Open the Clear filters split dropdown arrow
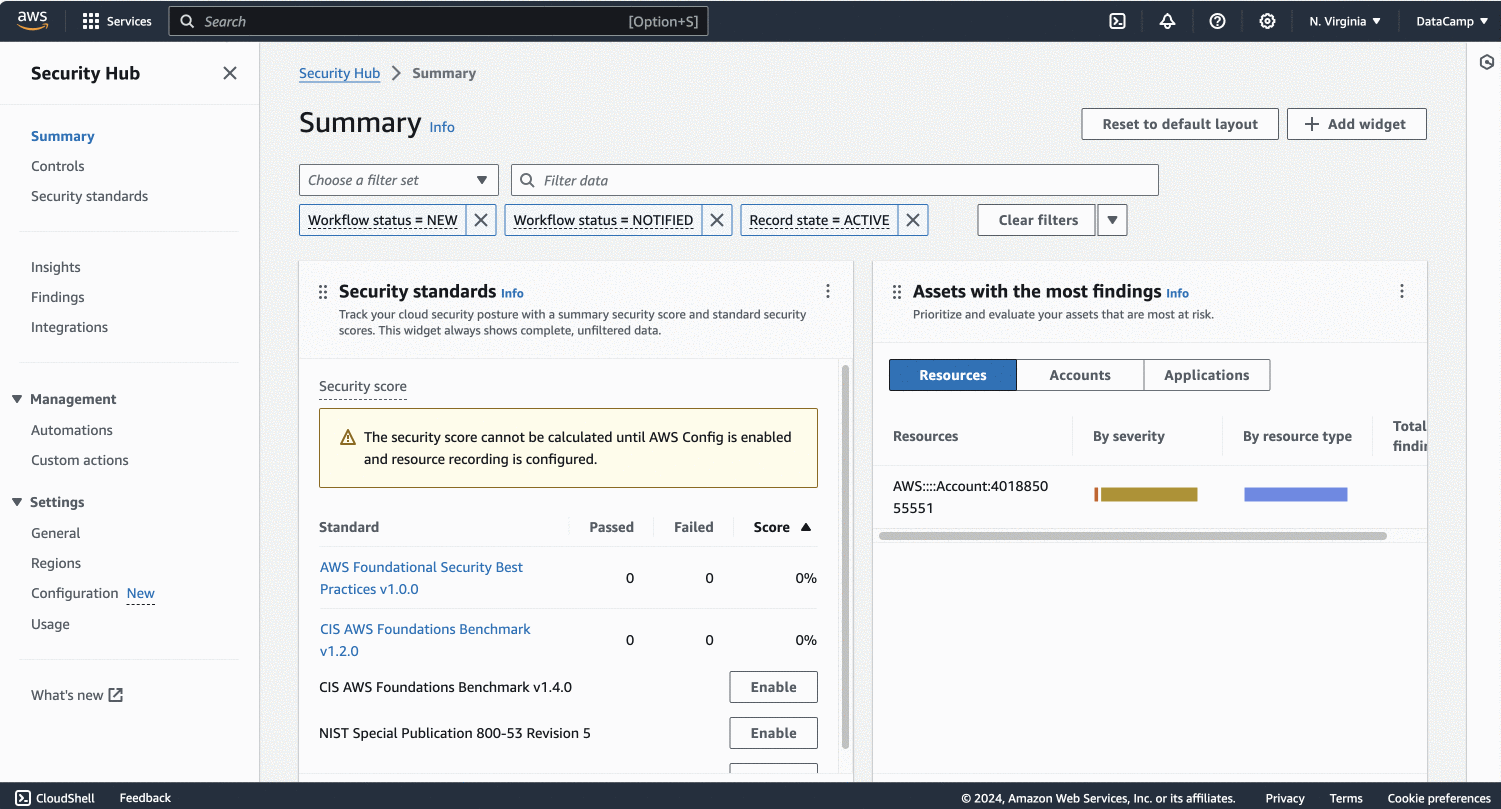The image size is (1501, 809). pyautogui.click(x=1112, y=220)
